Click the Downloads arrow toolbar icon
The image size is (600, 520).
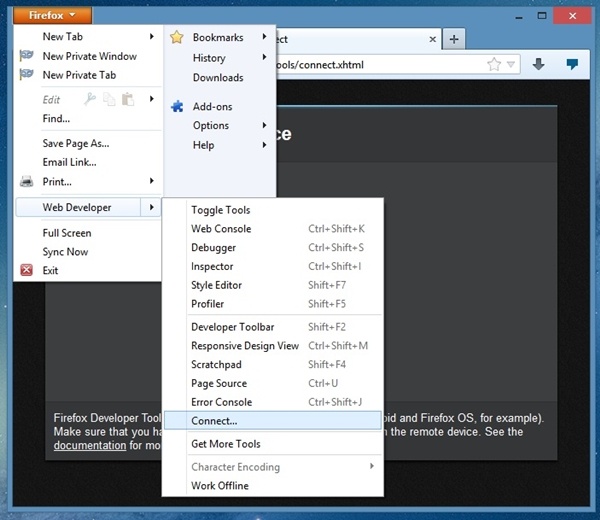pyautogui.click(x=538, y=64)
